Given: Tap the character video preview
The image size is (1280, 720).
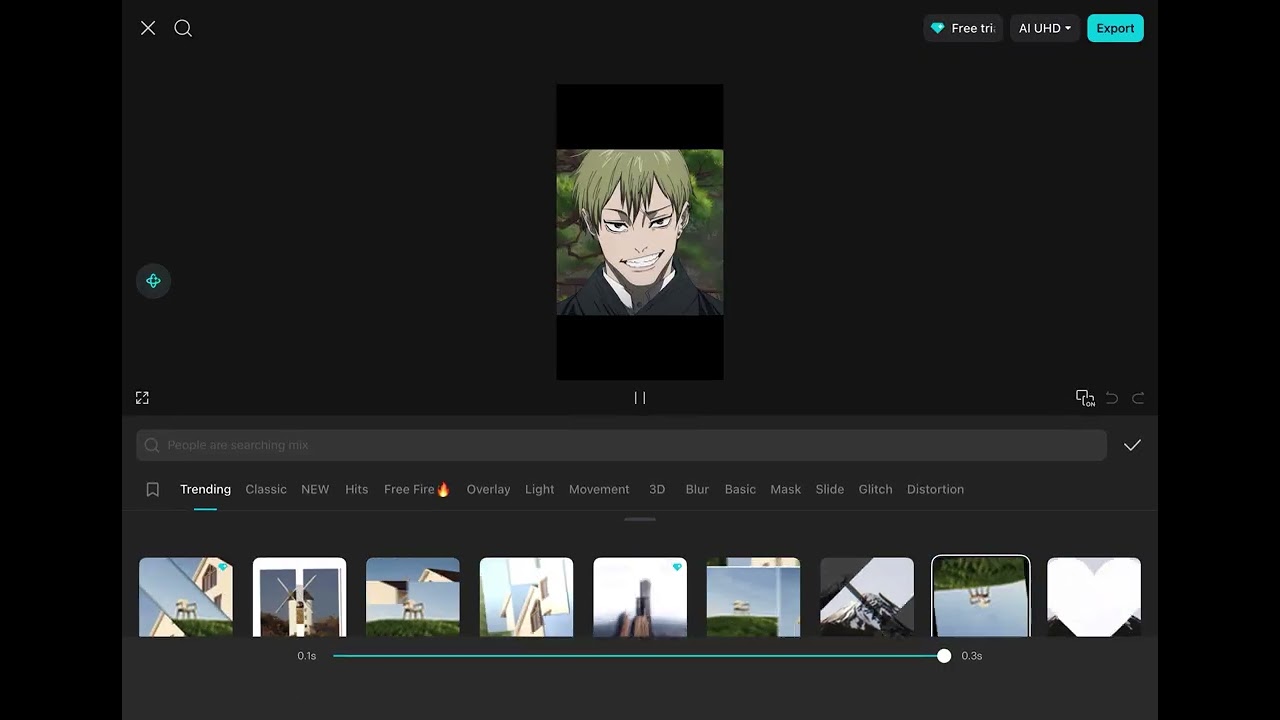Looking at the screenshot, I should pyautogui.click(x=640, y=232).
